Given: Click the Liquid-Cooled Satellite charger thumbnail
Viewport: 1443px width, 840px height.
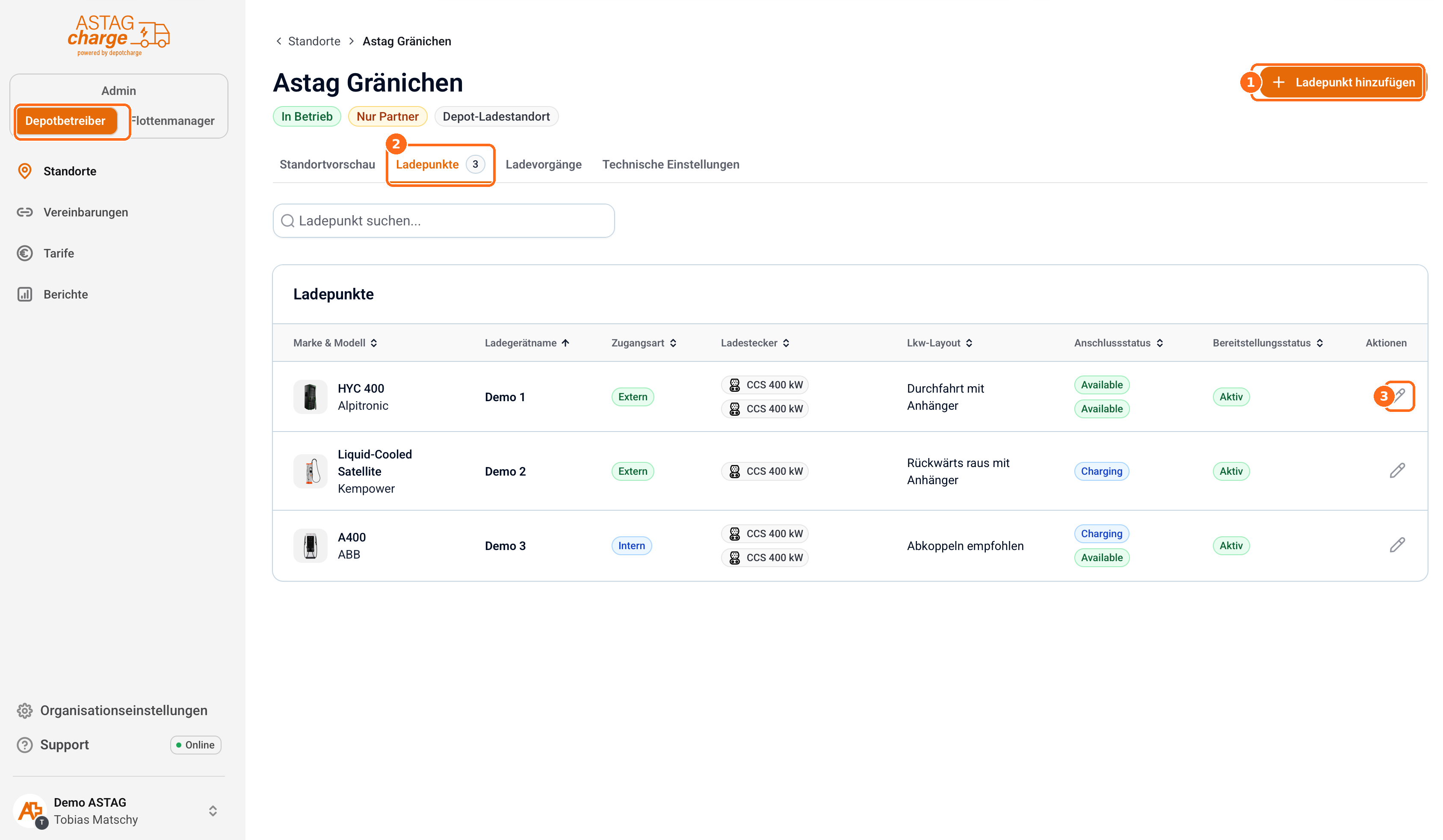Looking at the screenshot, I should tap(310, 471).
